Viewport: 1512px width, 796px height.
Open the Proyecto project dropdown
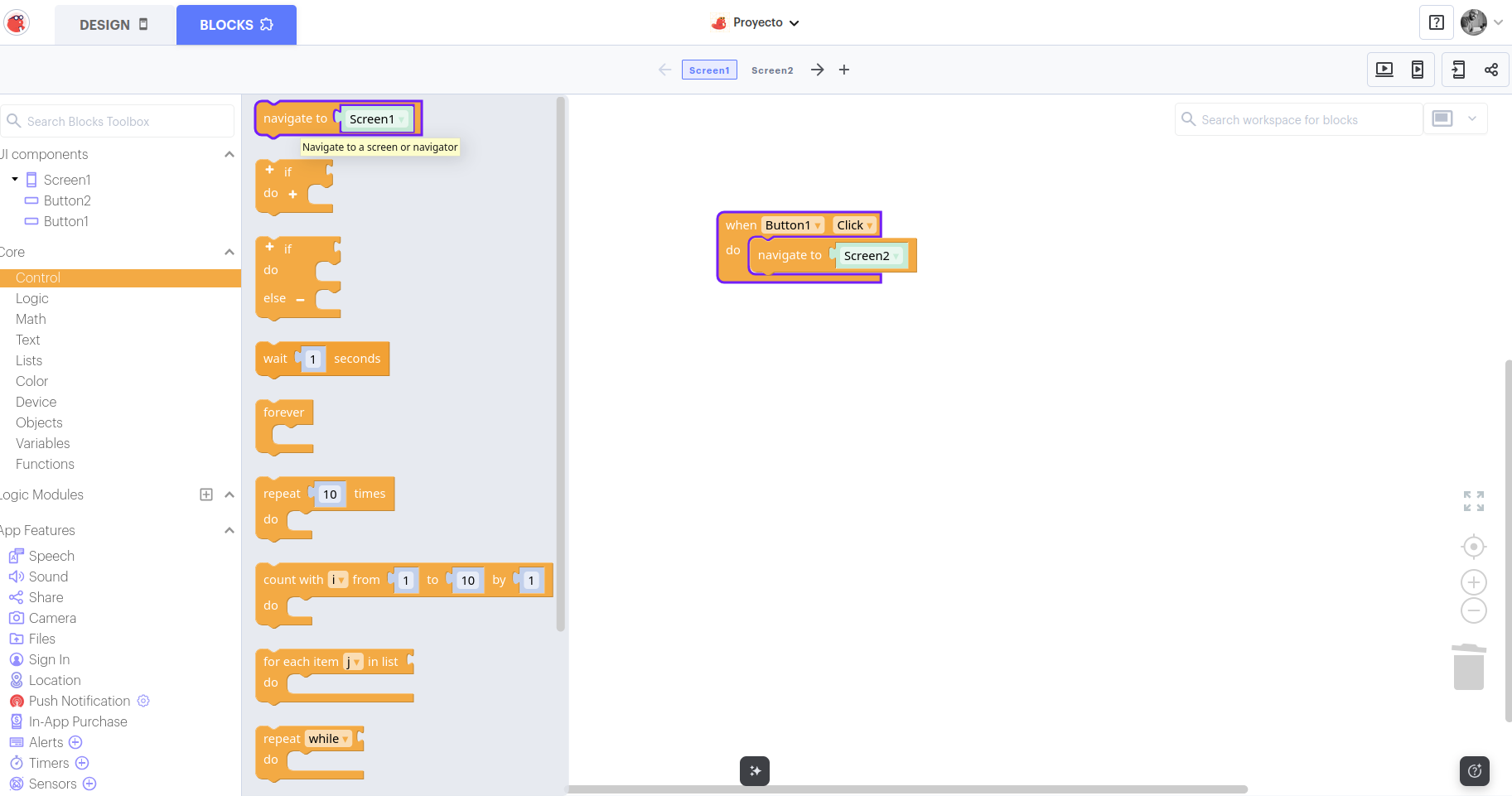(x=756, y=23)
